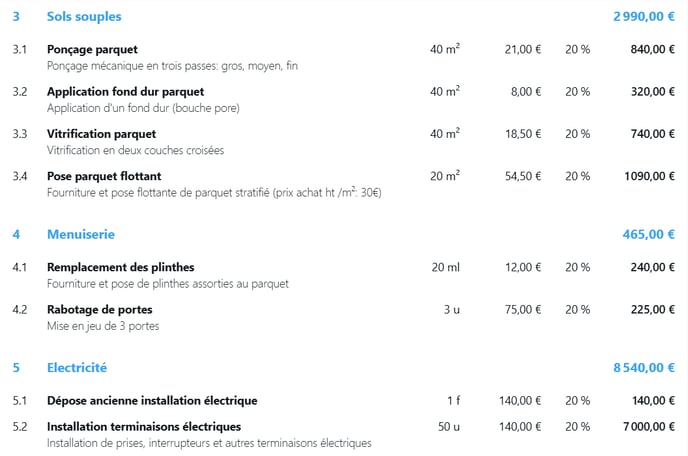Click the 7 000,00 € line total
Screen dimensions: 688x456
pyautogui.click(x=649, y=427)
